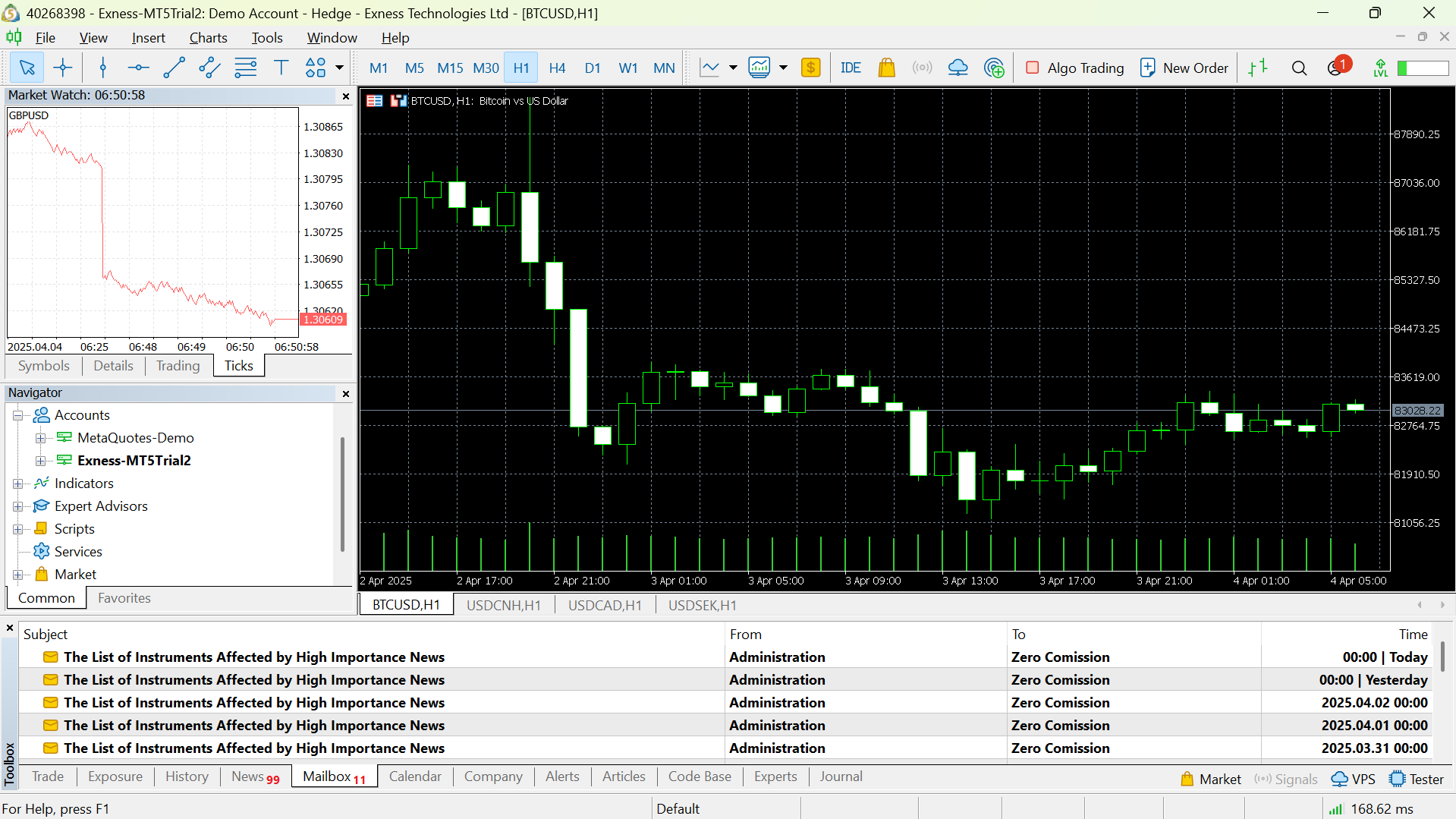
Task: Switch chart to MN timeframe
Action: point(664,68)
